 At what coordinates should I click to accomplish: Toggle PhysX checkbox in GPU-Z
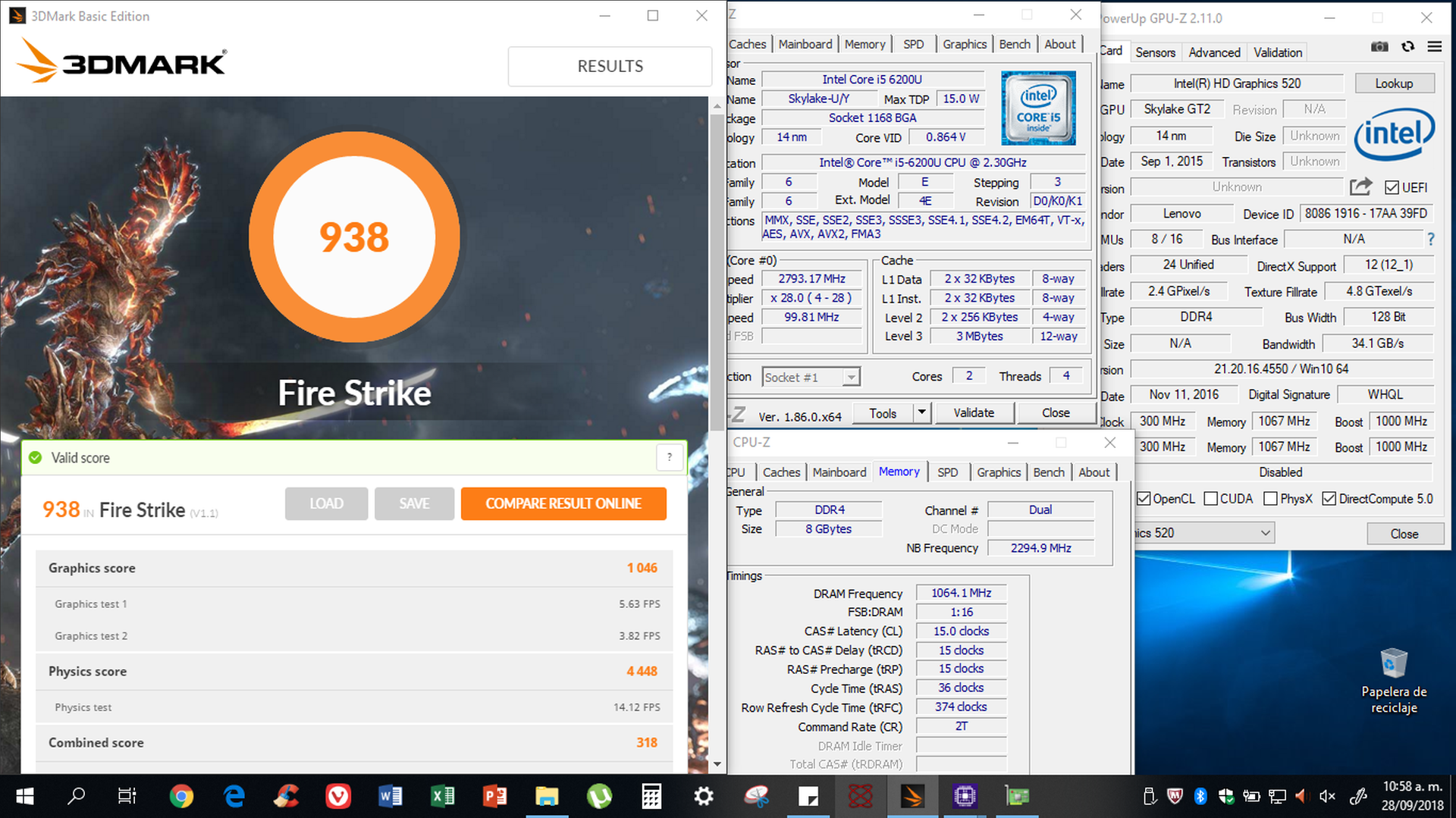click(x=1270, y=499)
